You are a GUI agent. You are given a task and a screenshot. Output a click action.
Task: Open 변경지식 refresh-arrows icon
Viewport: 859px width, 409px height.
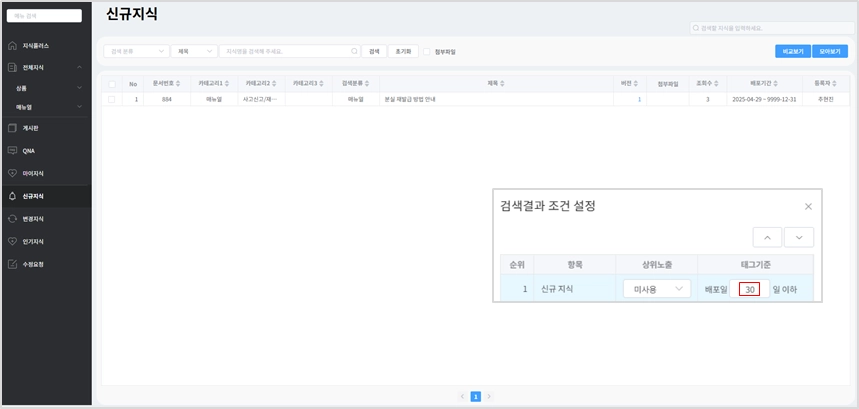click(13, 218)
